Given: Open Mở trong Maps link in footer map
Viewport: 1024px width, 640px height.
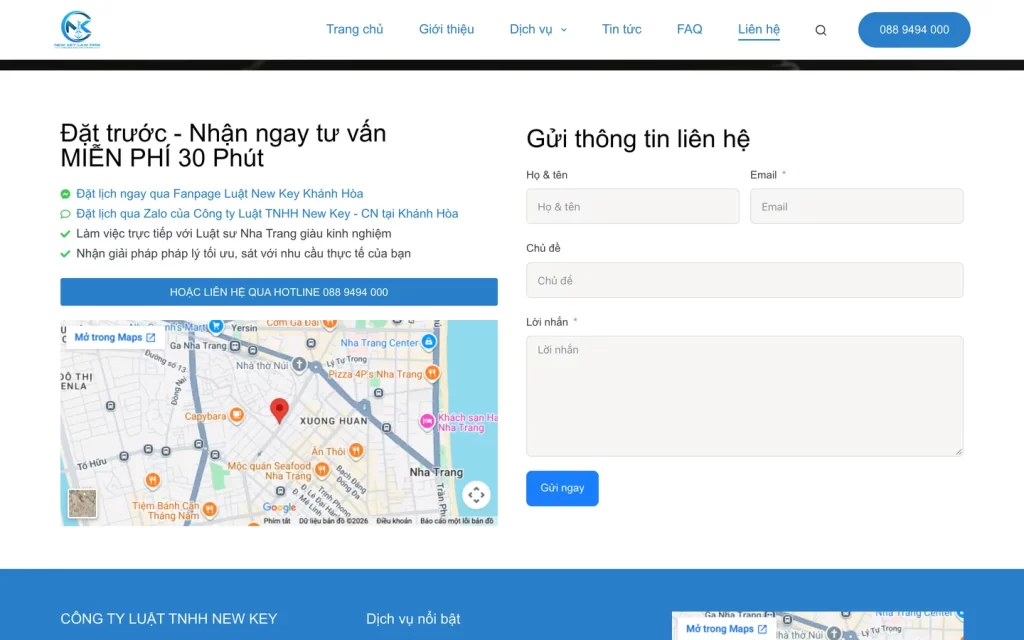Looking at the screenshot, I should point(726,629).
